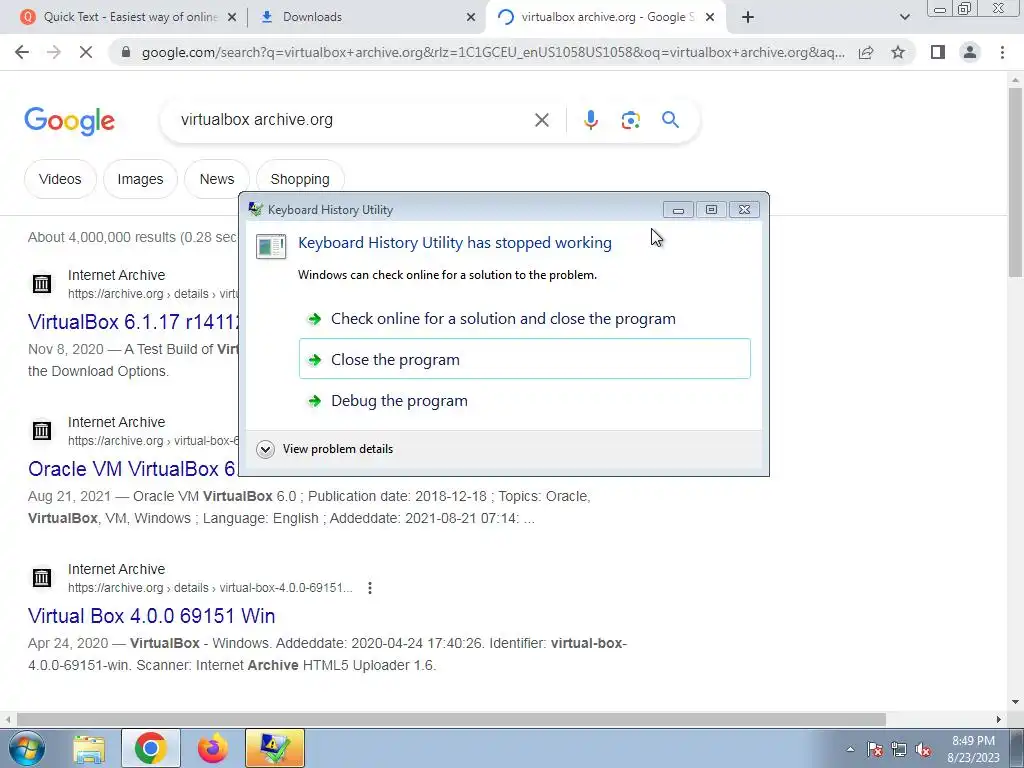The height and width of the screenshot is (768, 1024).
Task: Expand View problem details
Action: click(325, 449)
